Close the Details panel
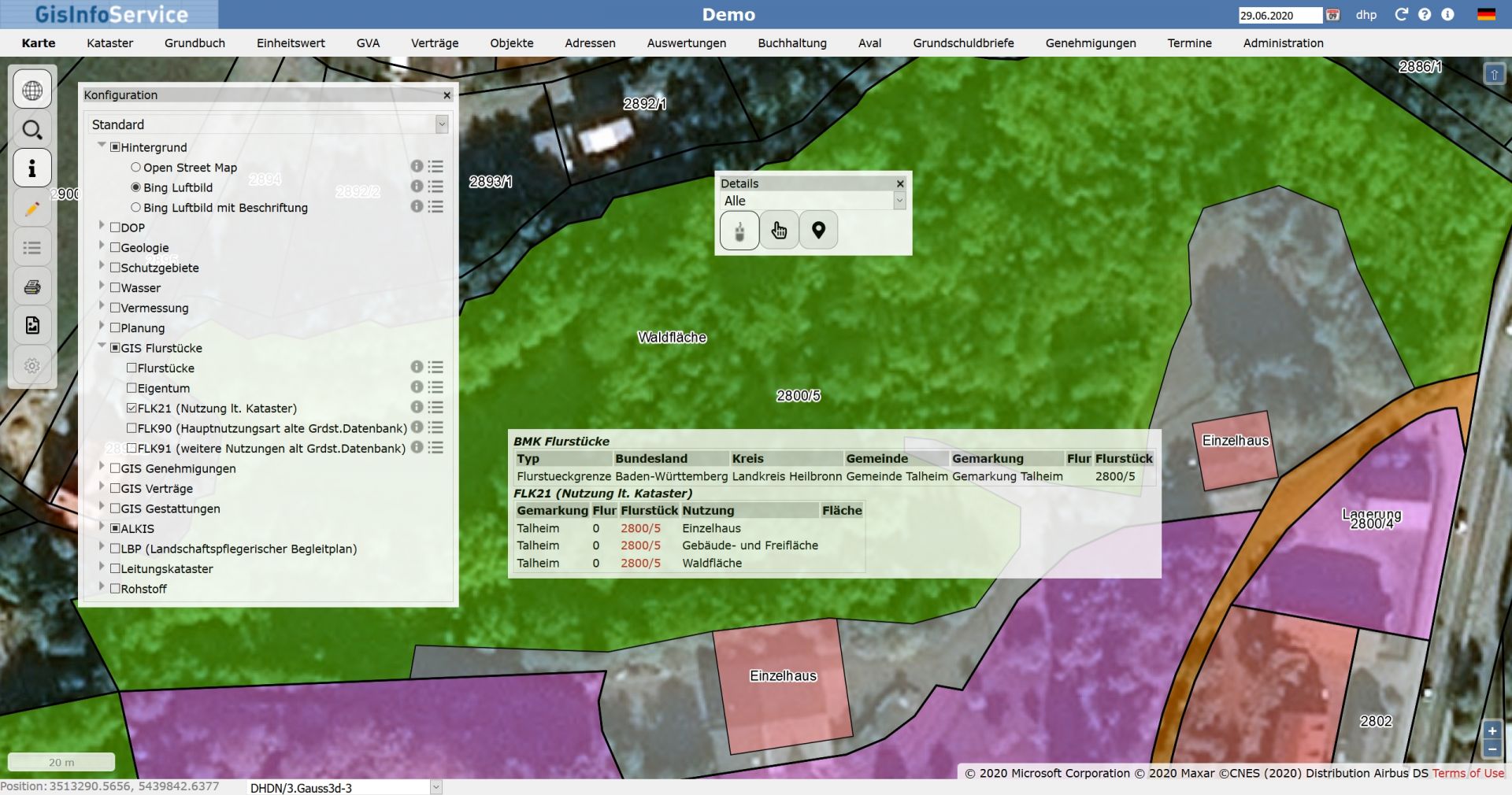1512x795 pixels. 900,183
